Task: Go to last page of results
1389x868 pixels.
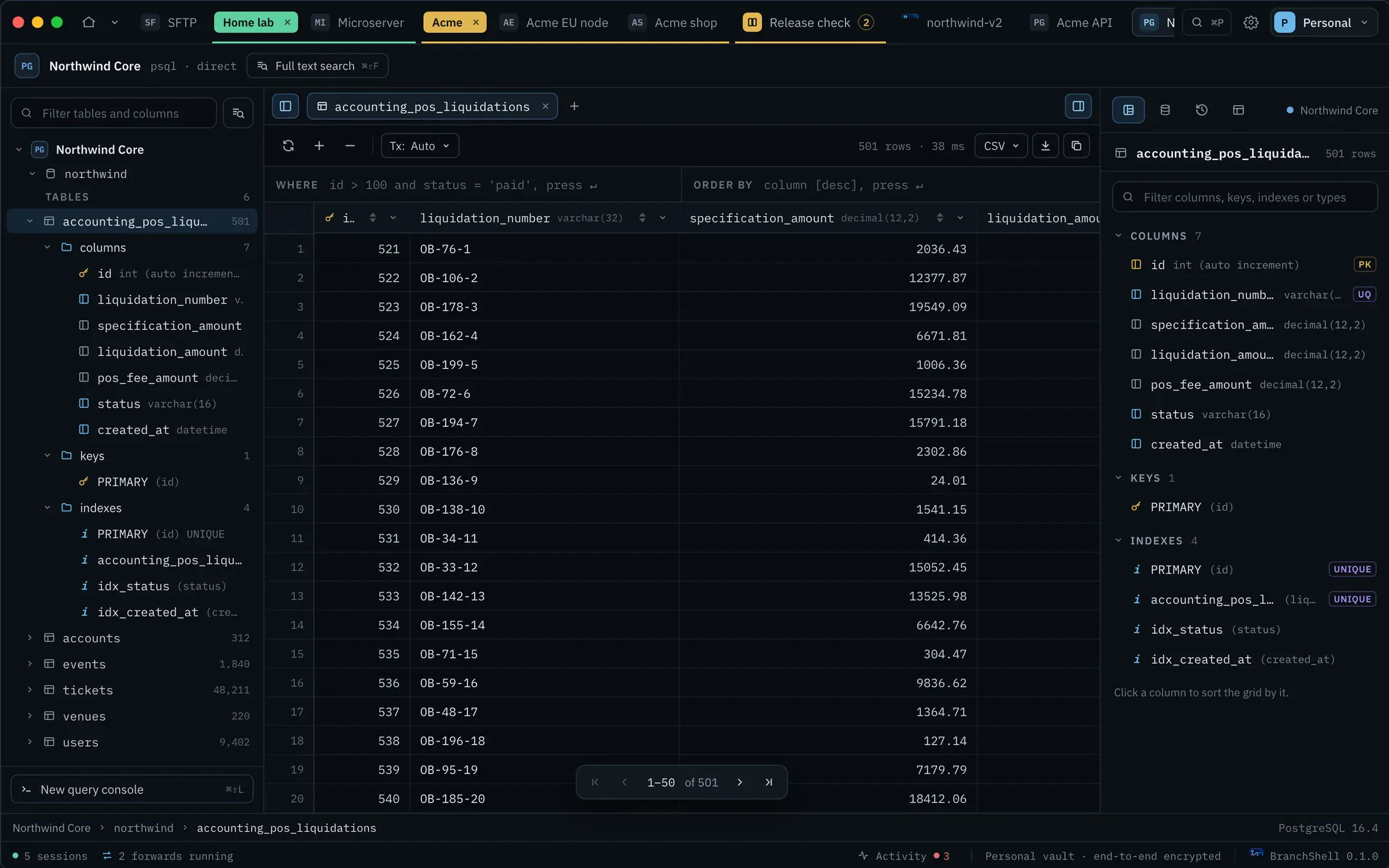Action: coord(768,782)
